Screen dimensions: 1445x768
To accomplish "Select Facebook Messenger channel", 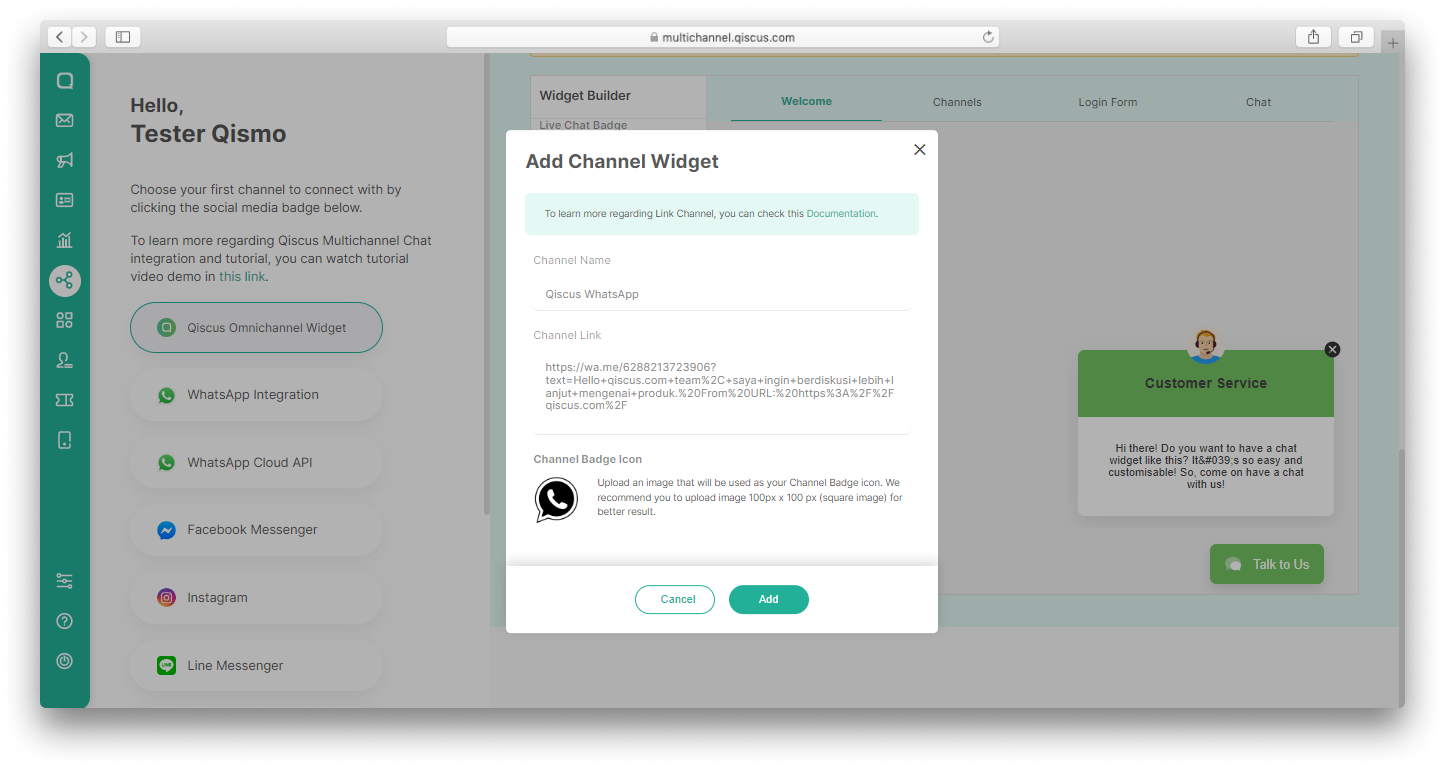I will (x=256, y=530).
